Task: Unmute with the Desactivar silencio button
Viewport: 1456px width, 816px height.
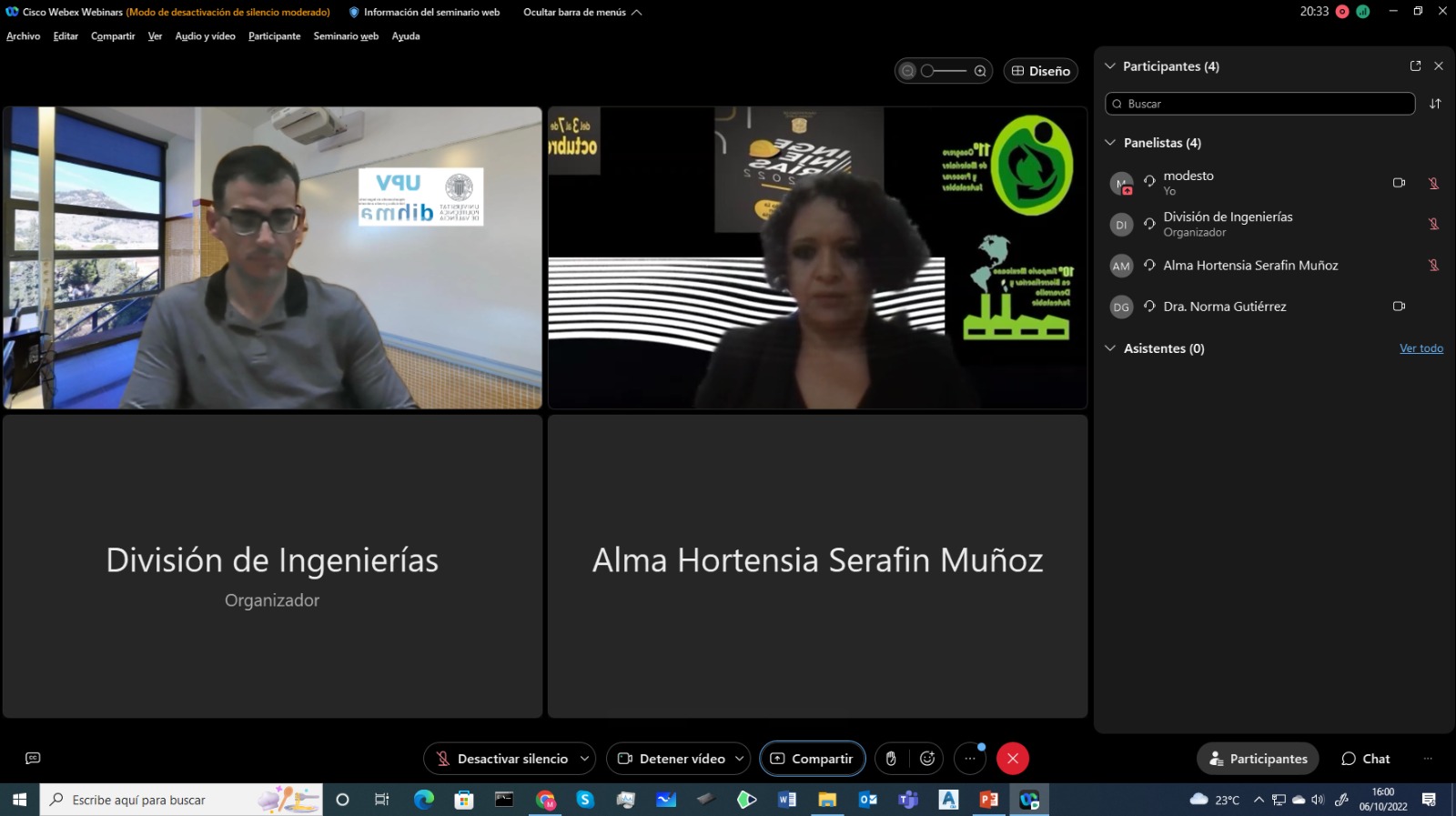Action: (x=502, y=759)
